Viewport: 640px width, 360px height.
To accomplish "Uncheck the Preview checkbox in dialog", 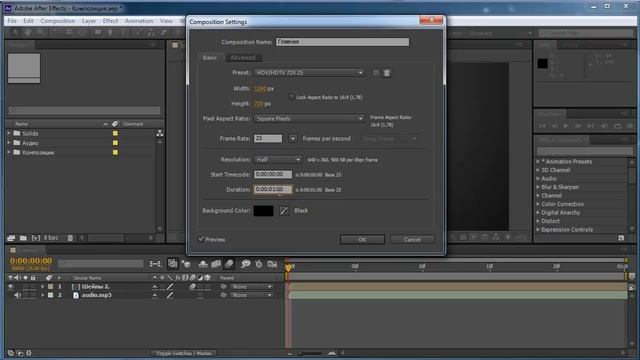I will pyautogui.click(x=201, y=239).
